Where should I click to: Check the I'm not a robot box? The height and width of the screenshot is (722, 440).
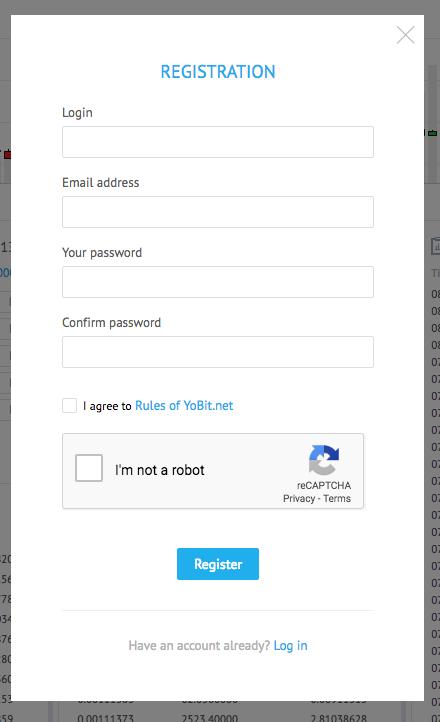tap(89, 468)
